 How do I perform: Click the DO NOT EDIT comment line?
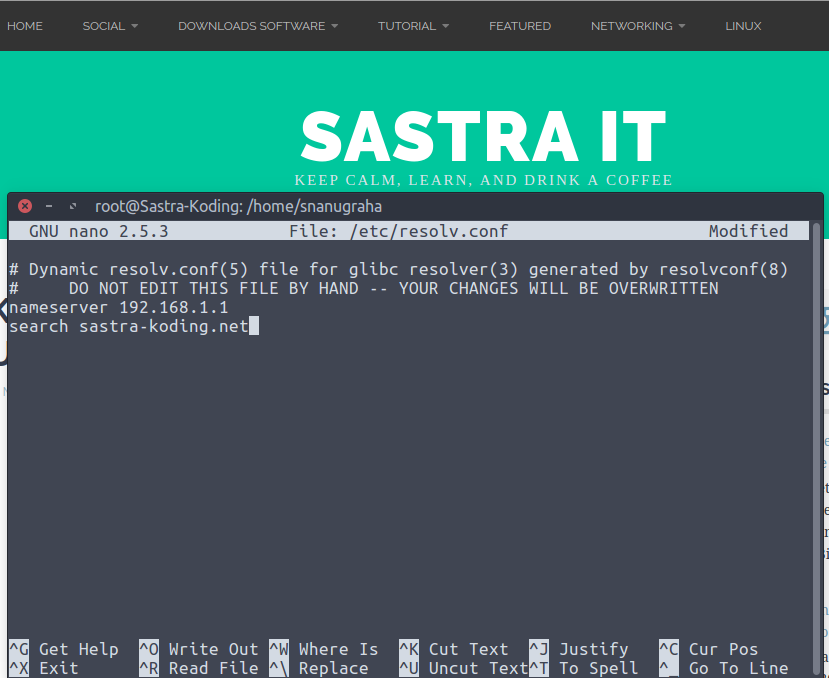(364, 288)
